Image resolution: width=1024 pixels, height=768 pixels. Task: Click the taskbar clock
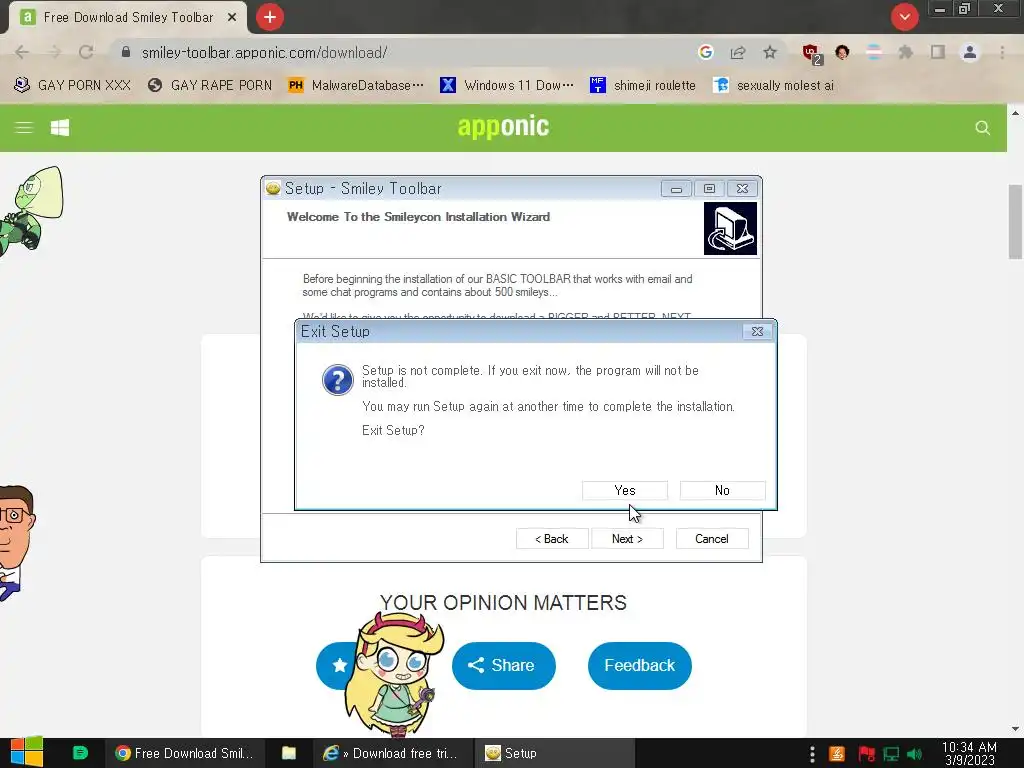tap(970, 754)
